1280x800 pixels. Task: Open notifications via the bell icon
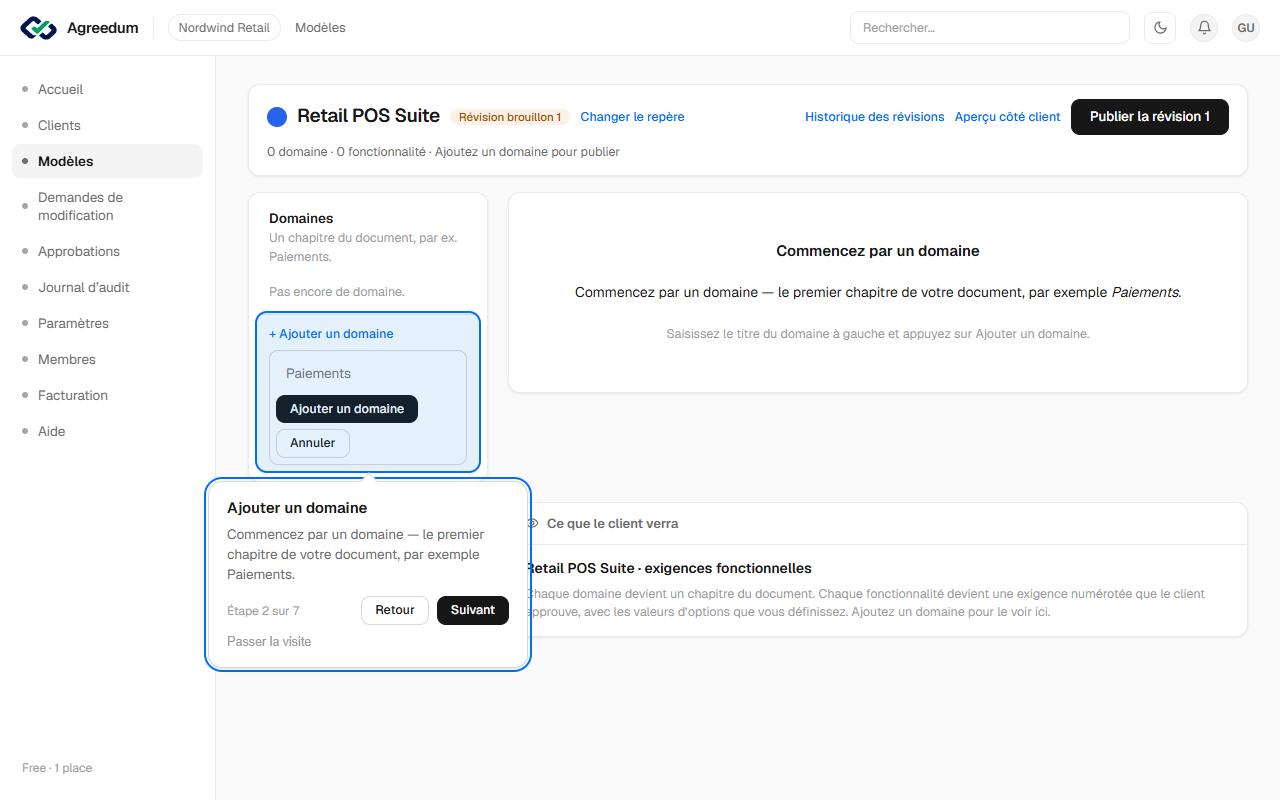(1204, 28)
